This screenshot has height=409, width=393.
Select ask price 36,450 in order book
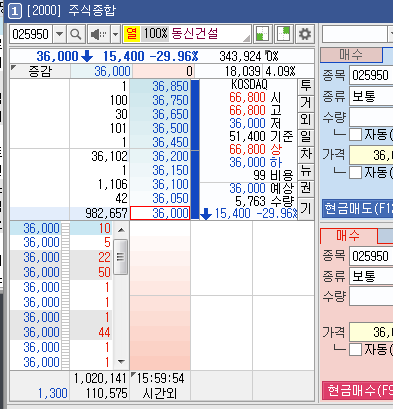(160, 142)
